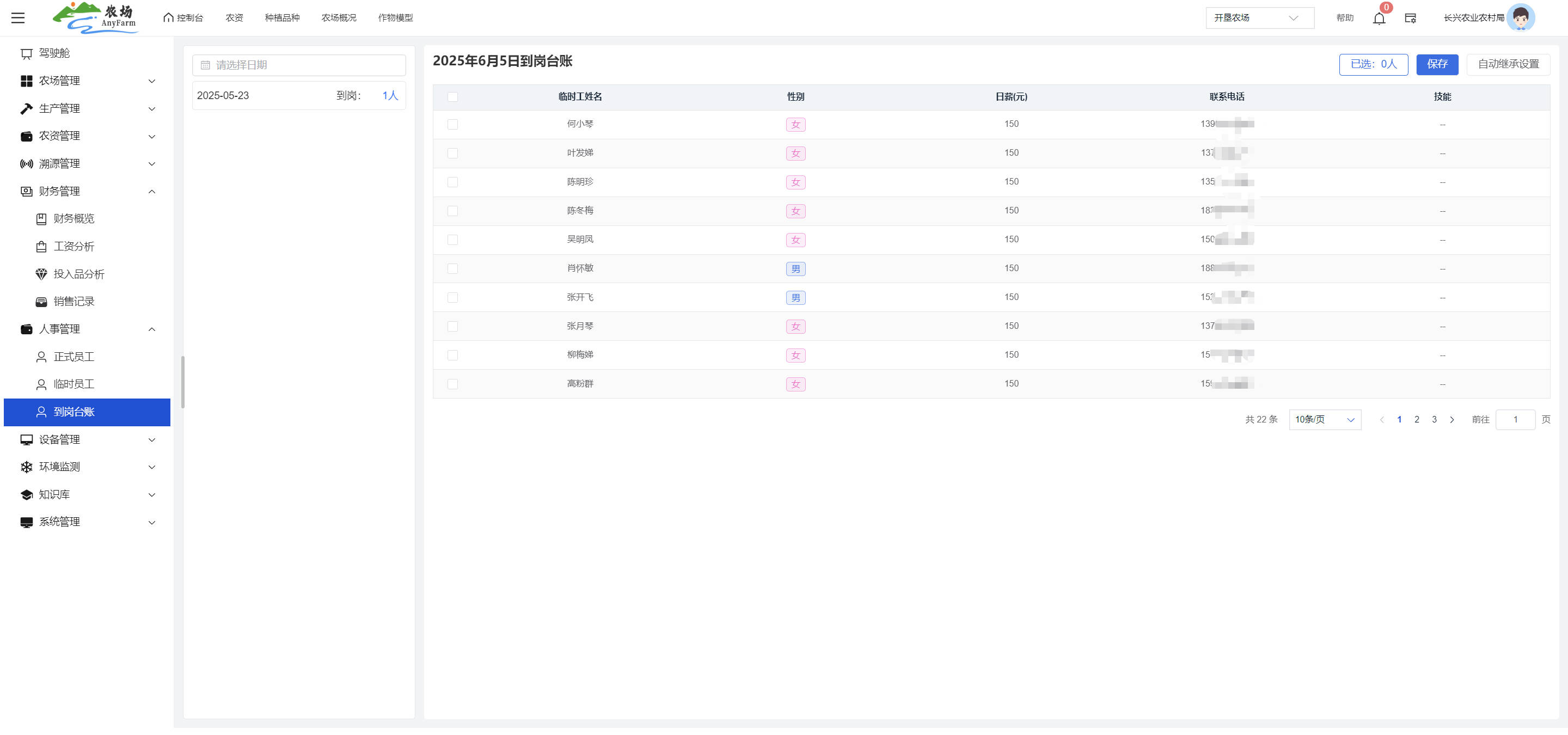Click the 驾驶舱 dashboard icon
The image size is (1568, 735).
coord(26,53)
